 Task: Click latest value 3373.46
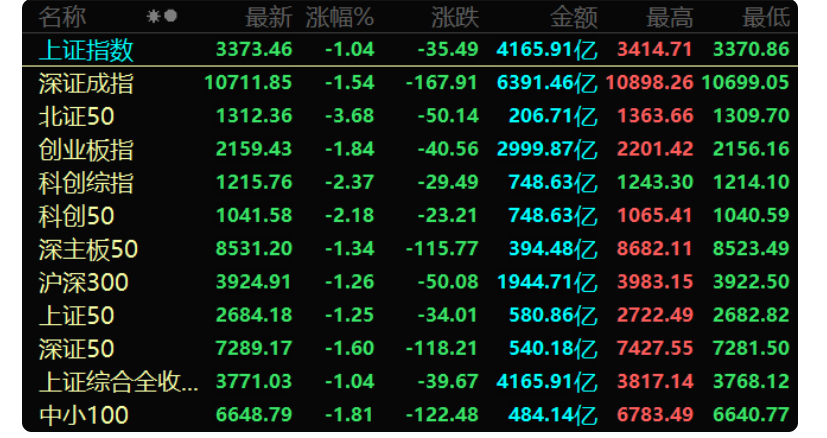tap(254, 50)
